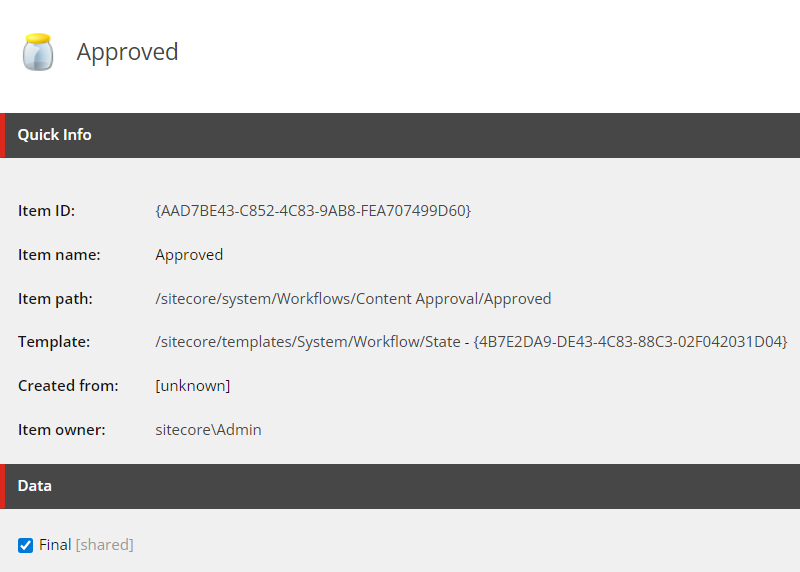Click the Created from label
The width and height of the screenshot is (800, 572).
click(68, 386)
